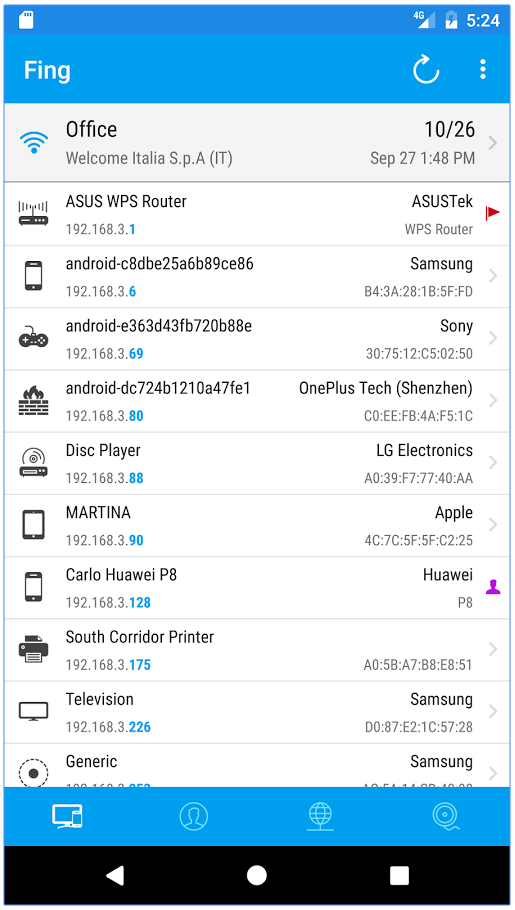Open the Internet globe bottom tab
Viewport: 515px width, 910px height.
tap(320, 816)
